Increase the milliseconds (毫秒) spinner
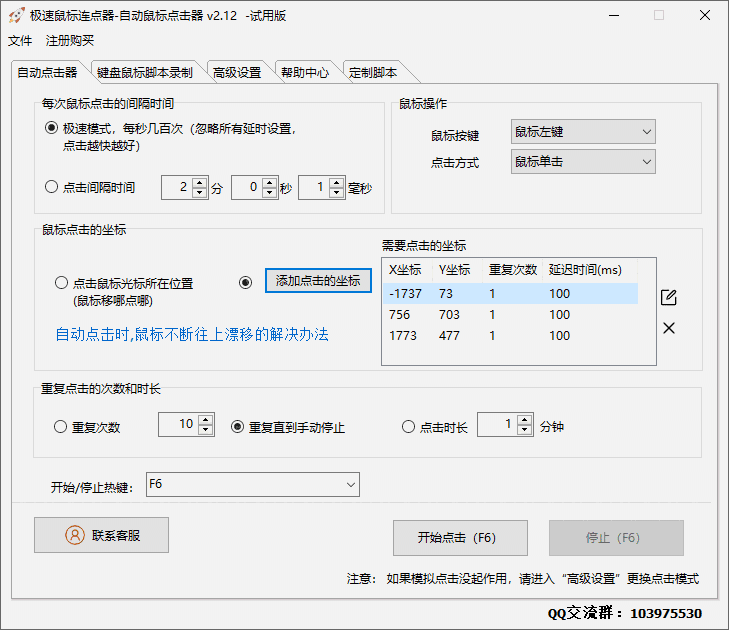The height and width of the screenshot is (630, 729). (337, 182)
